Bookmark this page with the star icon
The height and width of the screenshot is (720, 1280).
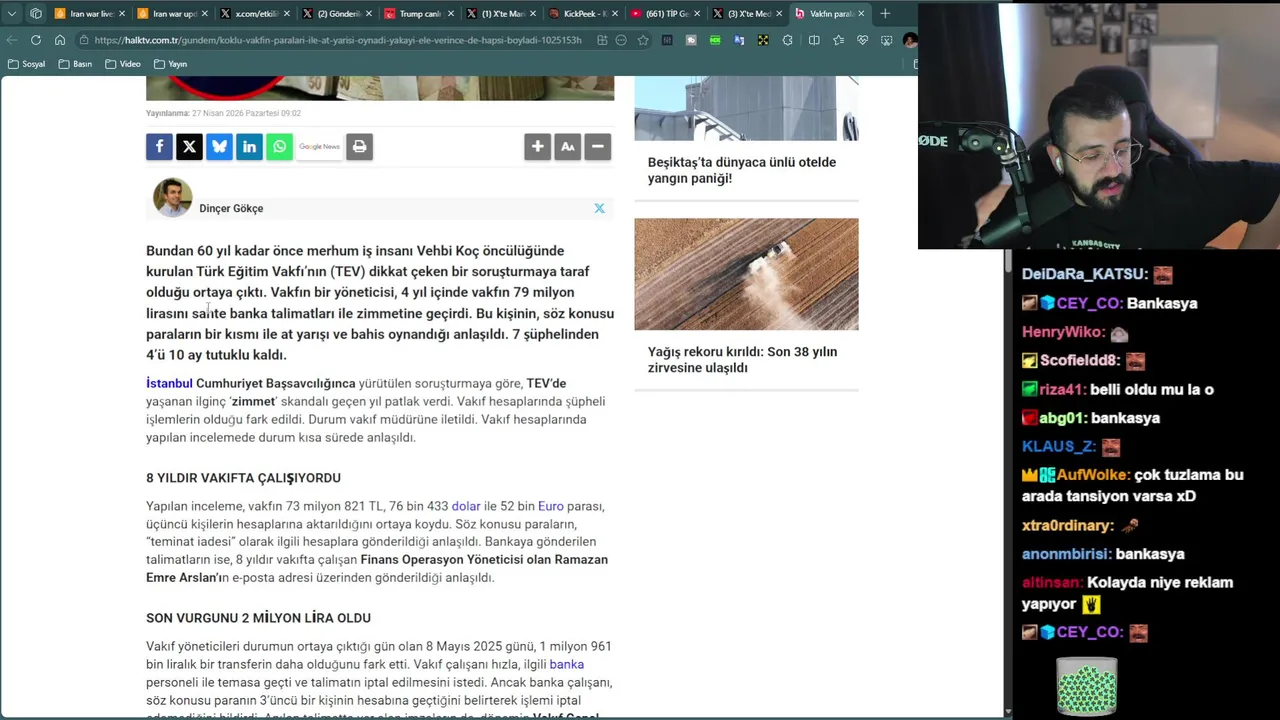[x=643, y=40]
